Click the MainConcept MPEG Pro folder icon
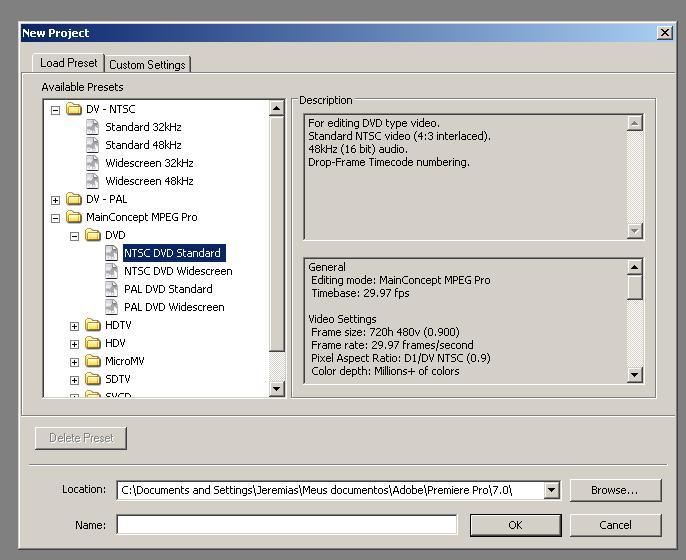Viewport: 686px width, 560px height. 74,217
